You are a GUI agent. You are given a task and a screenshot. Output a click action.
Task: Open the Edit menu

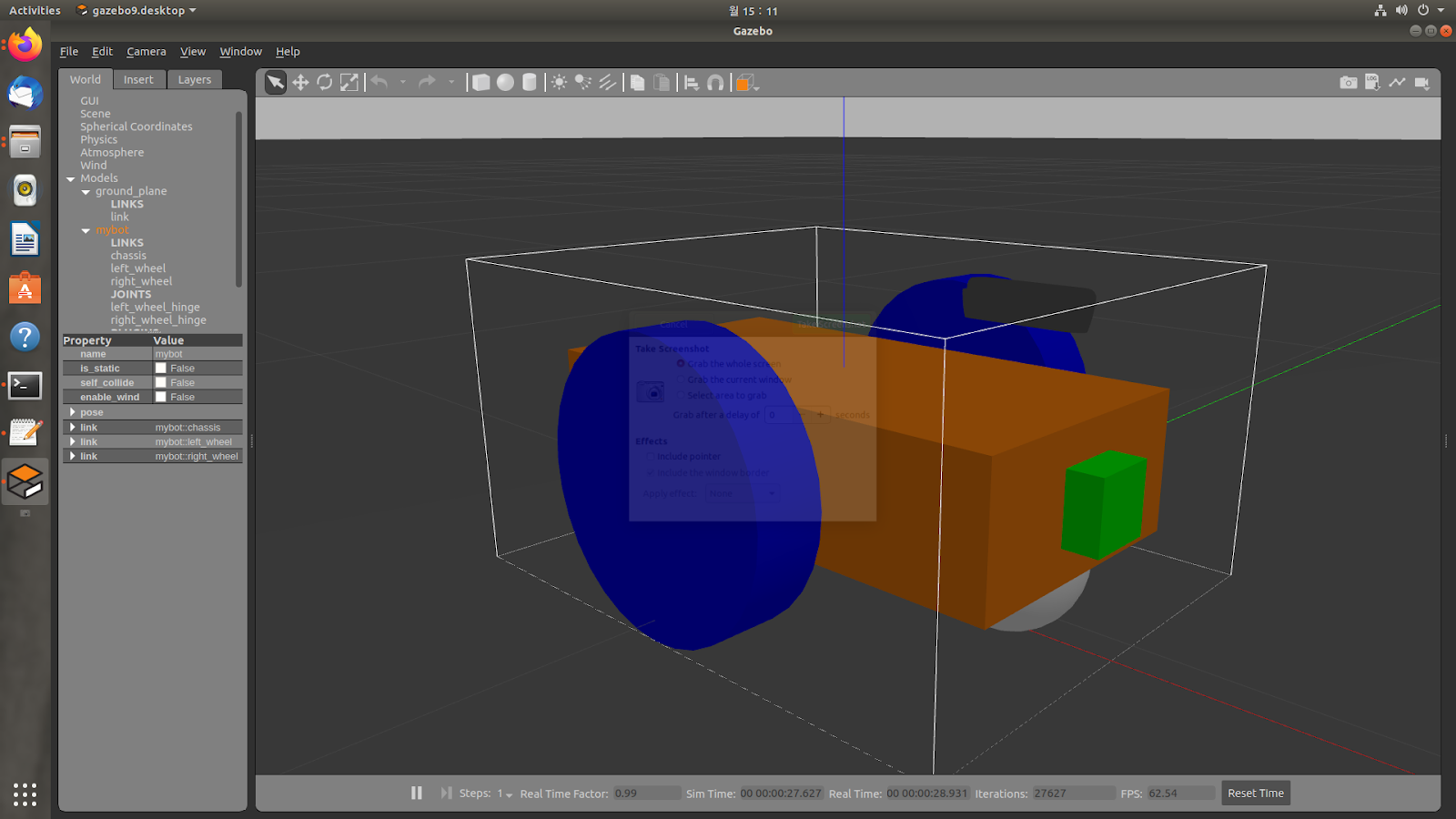[x=103, y=52]
